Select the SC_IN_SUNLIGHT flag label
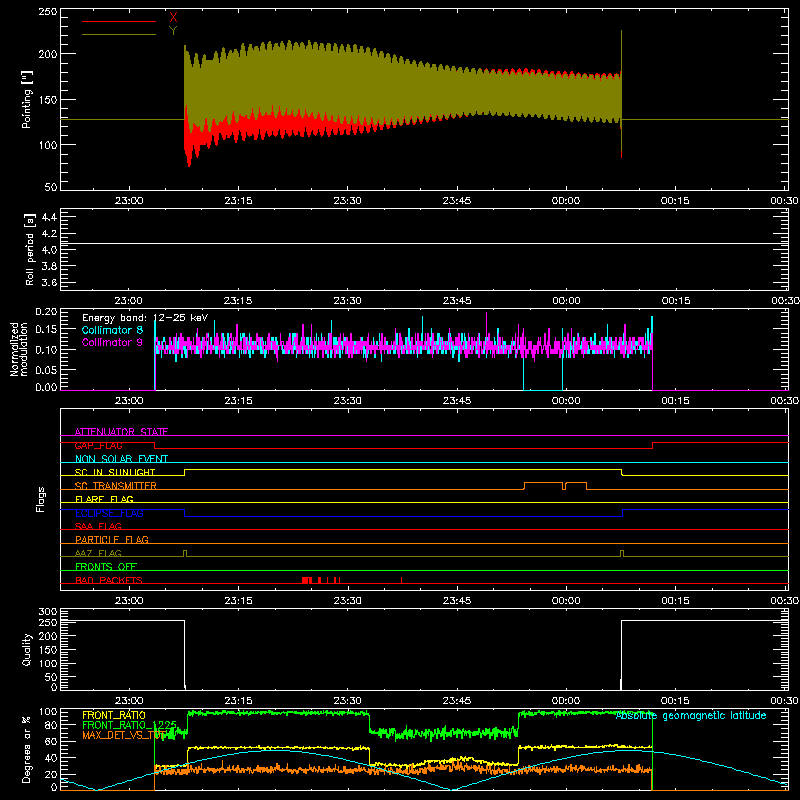 [115, 472]
